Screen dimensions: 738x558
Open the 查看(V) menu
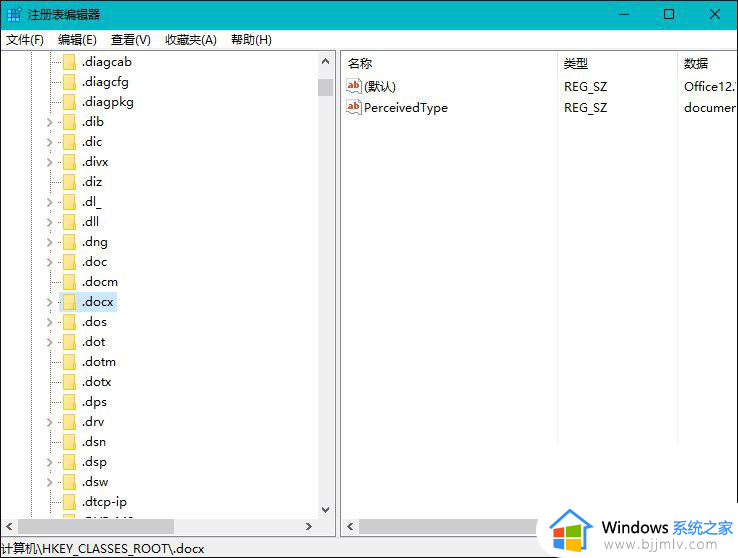click(x=130, y=40)
